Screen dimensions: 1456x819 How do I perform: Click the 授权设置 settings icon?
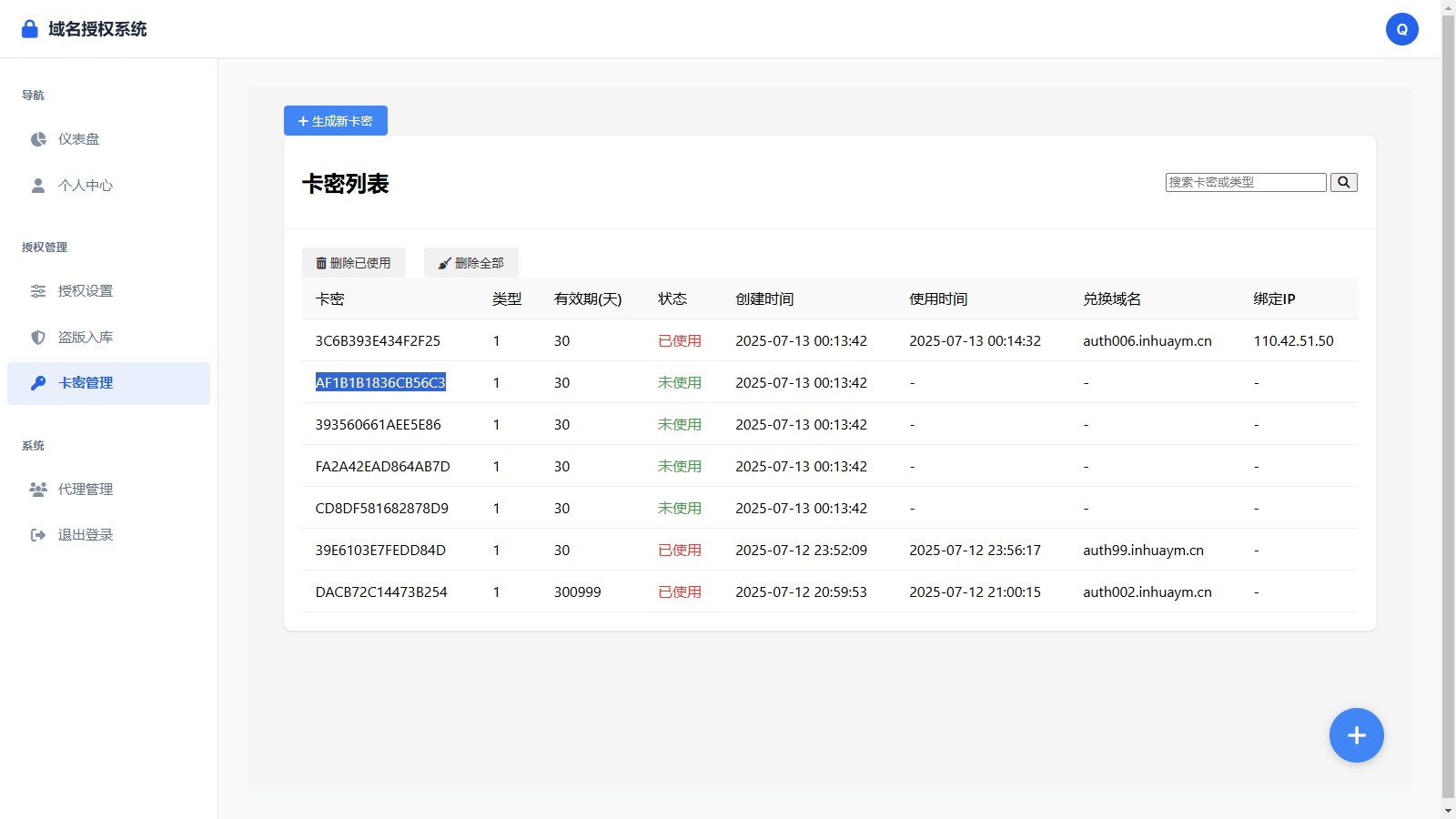(x=37, y=291)
